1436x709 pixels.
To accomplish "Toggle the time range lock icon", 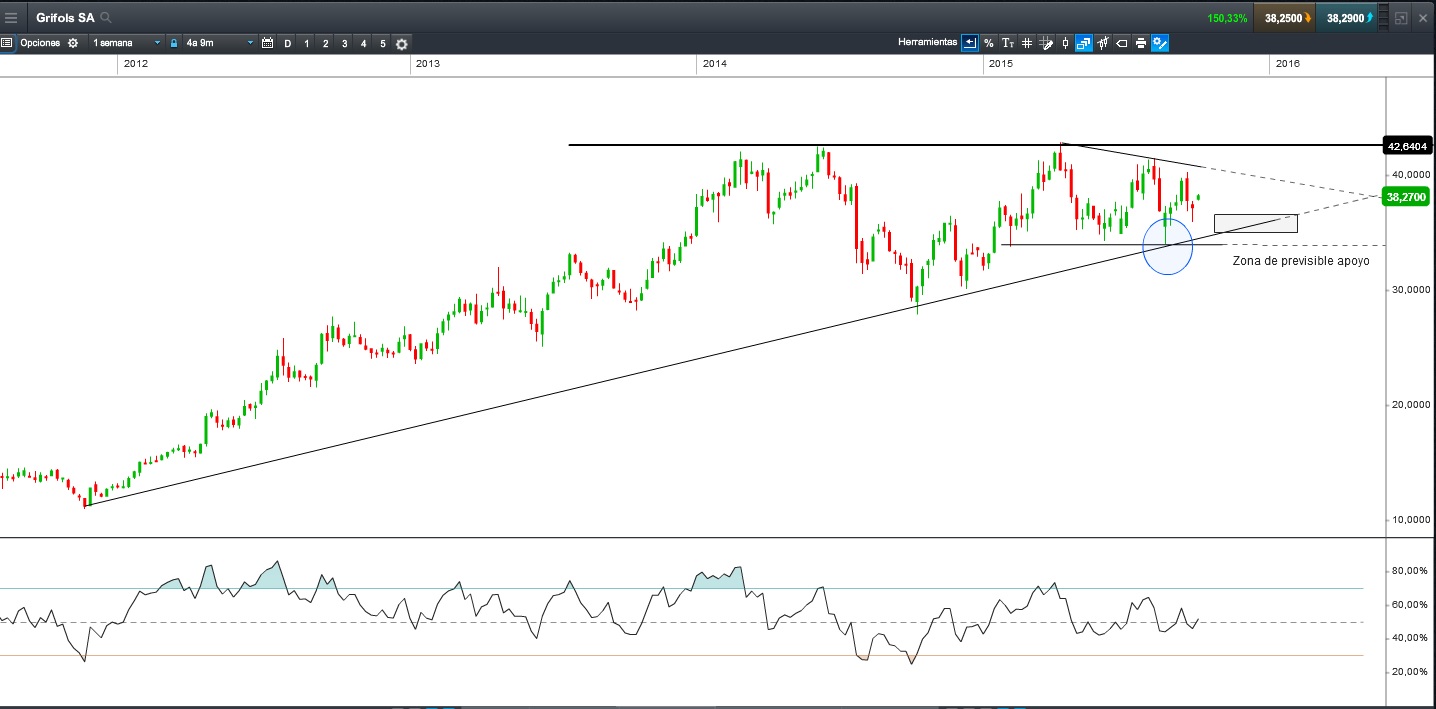I will point(174,43).
